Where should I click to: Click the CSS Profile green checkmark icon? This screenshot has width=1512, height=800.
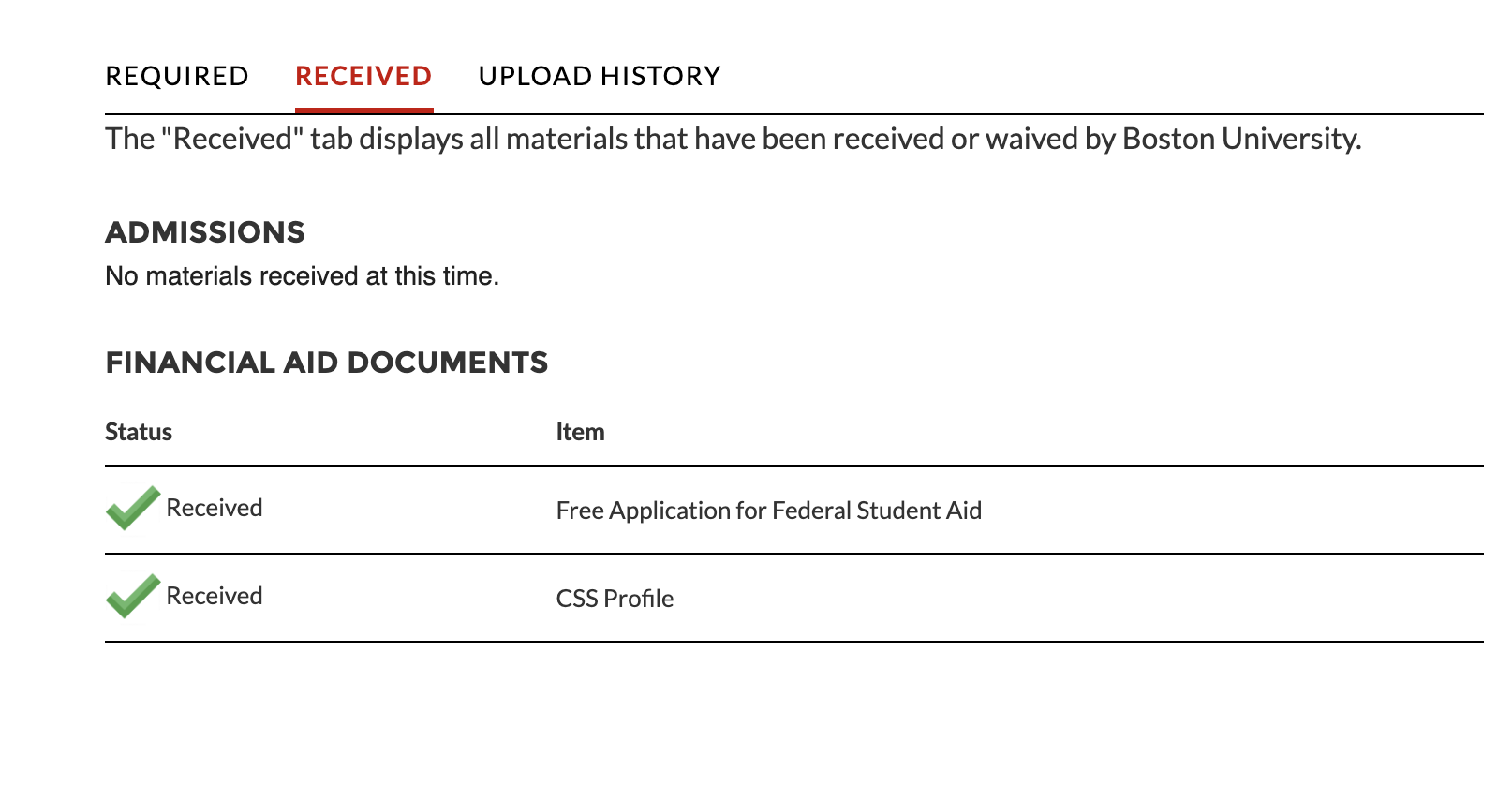tap(132, 597)
